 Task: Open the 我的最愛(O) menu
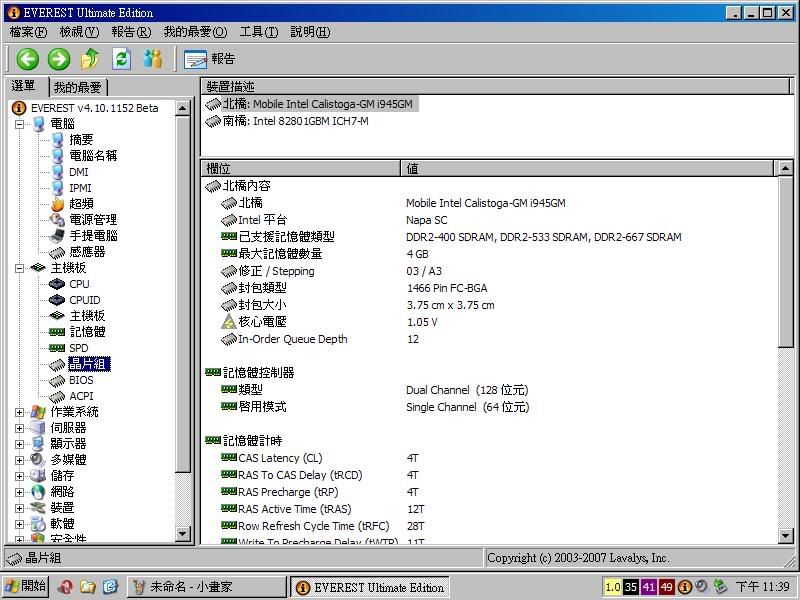click(x=195, y=32)
